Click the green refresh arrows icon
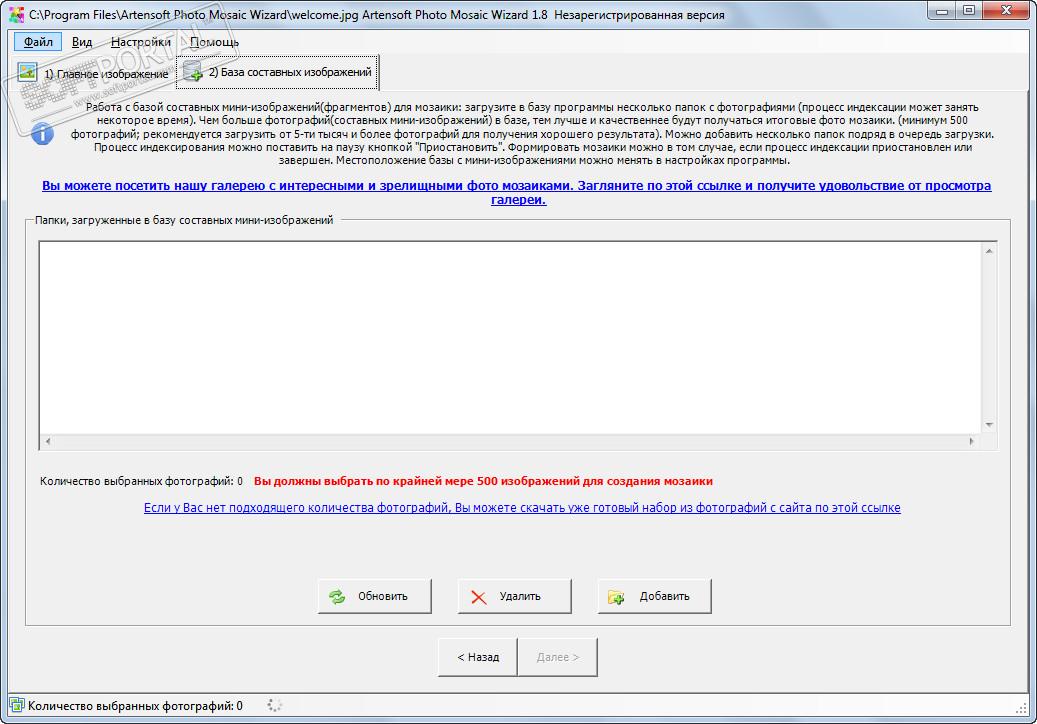Viewport: 1037px width, 724px height. coord(337,597)
